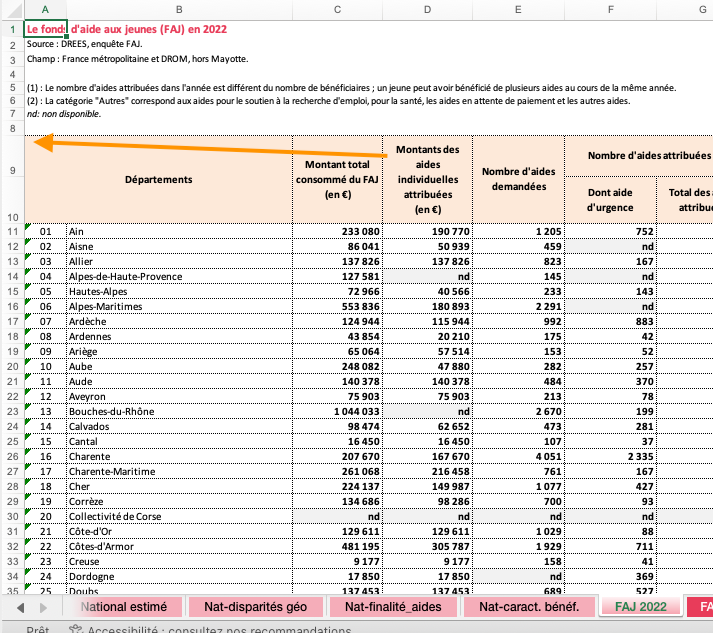This screenshot has height=633, width=713.
Task: Select the Dont aide d'urgence header cell
Action: point(610,201)
